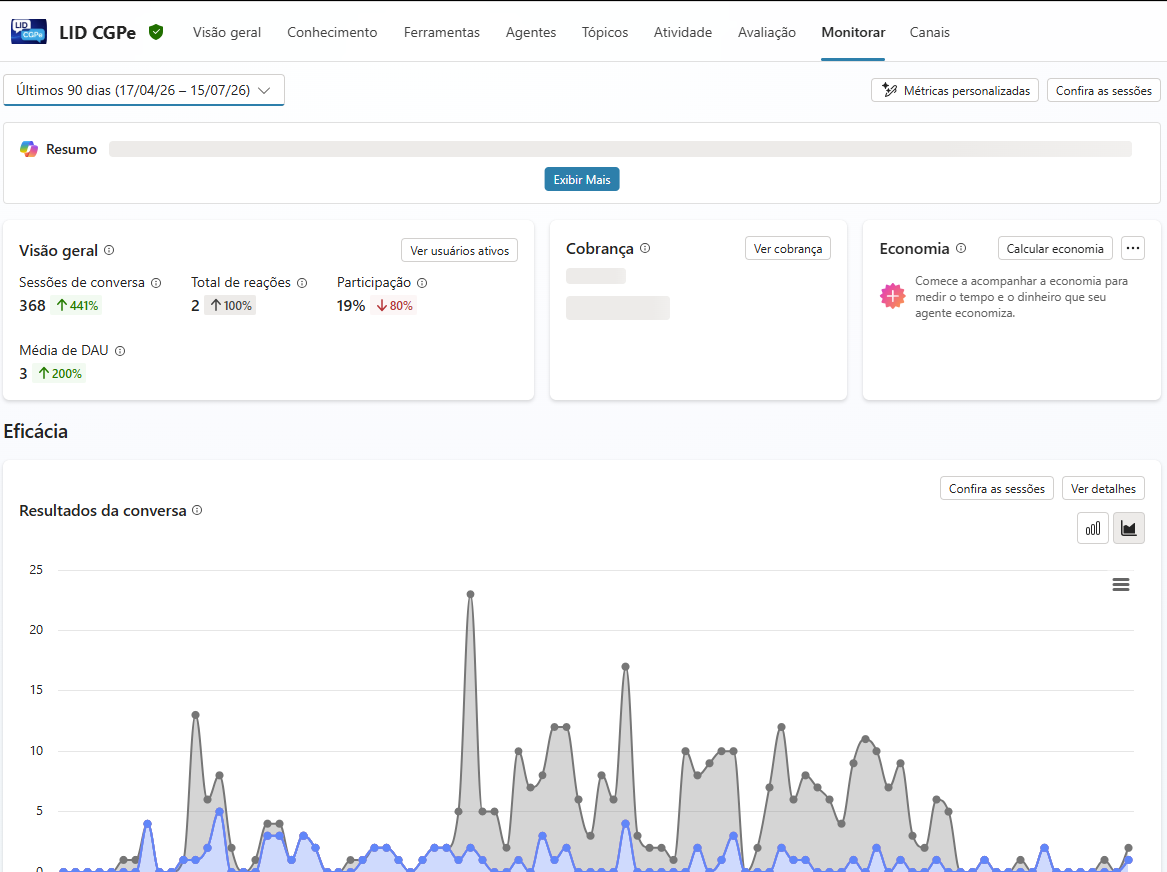This screenshot has width=1167, height=872.
Task: Open the Economia more options ellipsis menu
Action: pyautogui.click(x=1133, y=249)
